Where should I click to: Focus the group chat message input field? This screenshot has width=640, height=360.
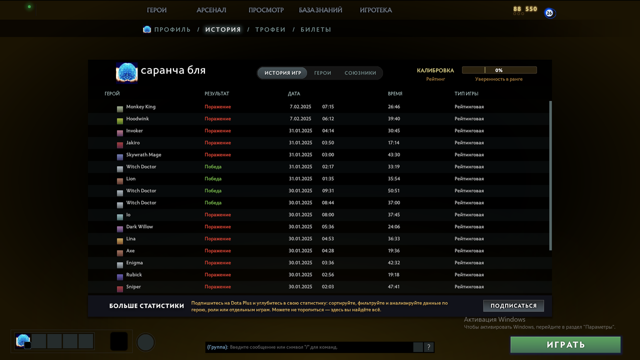[309, 347]
